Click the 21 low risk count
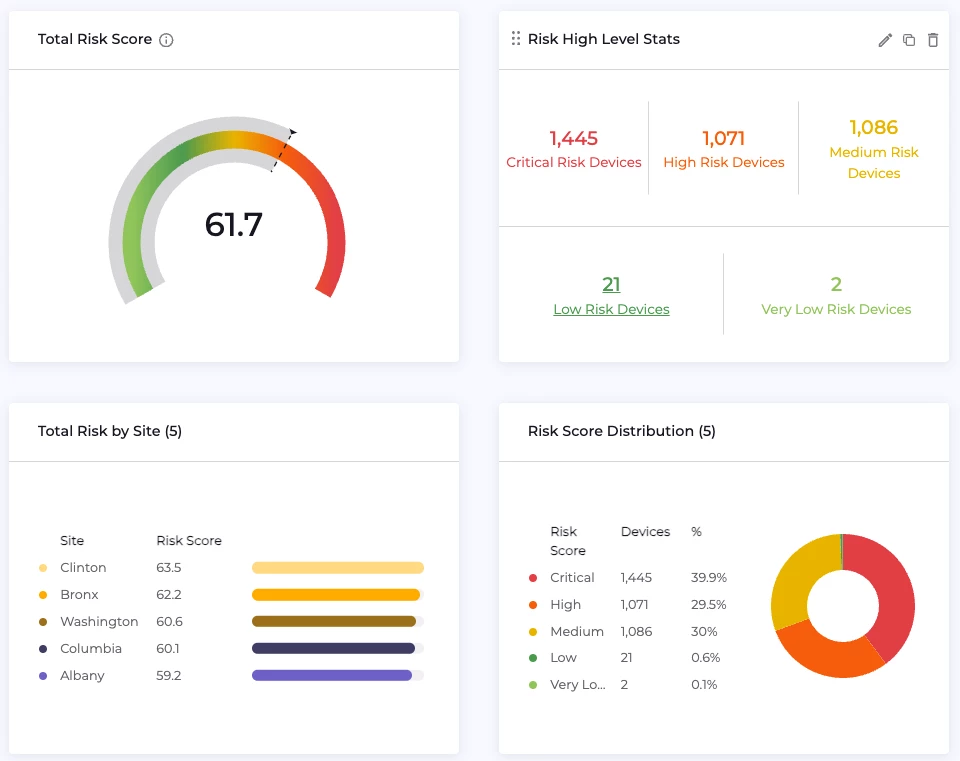 point(611,285)
